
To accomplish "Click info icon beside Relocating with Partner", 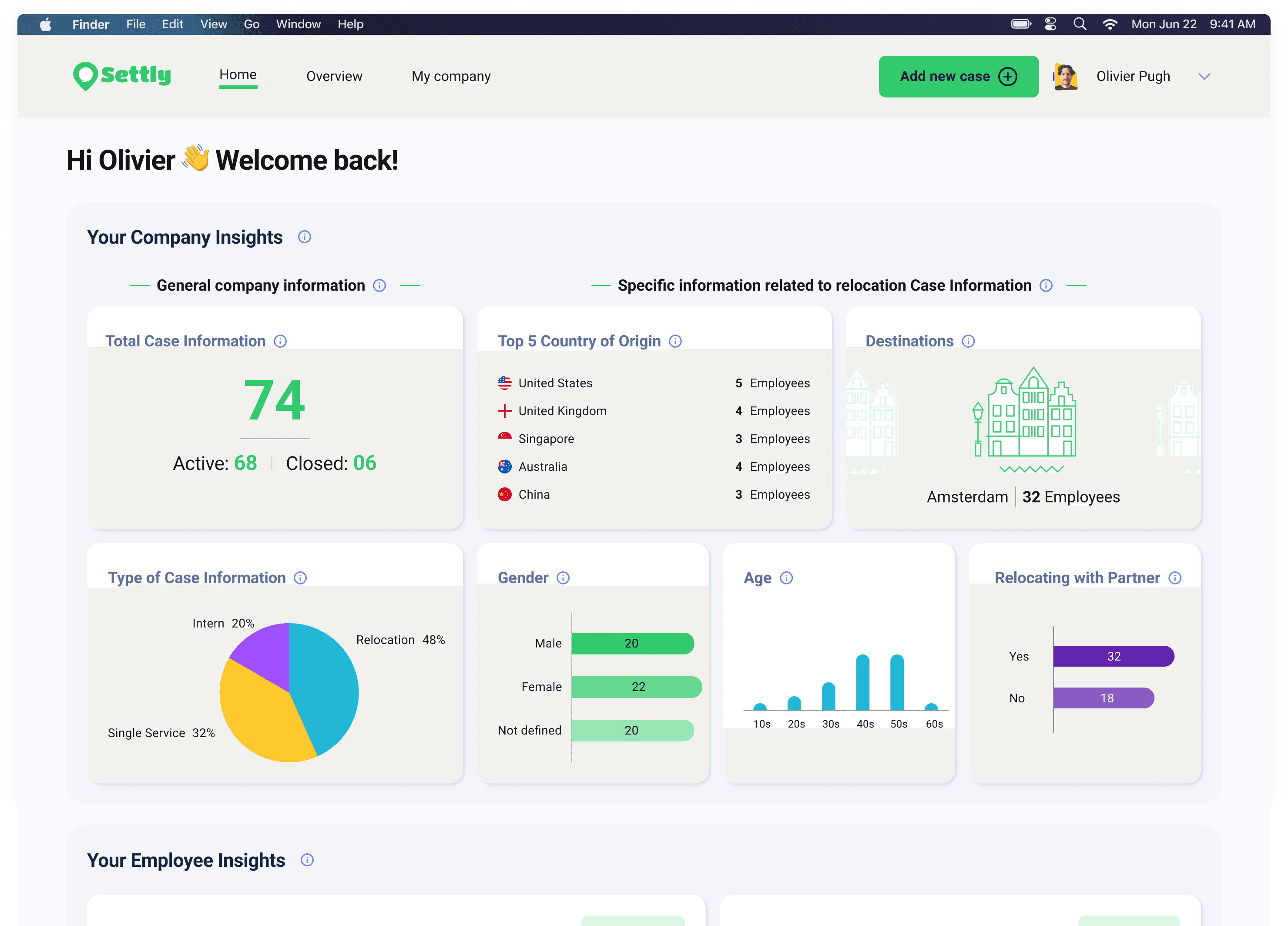I will click(x=1174, y=577).
